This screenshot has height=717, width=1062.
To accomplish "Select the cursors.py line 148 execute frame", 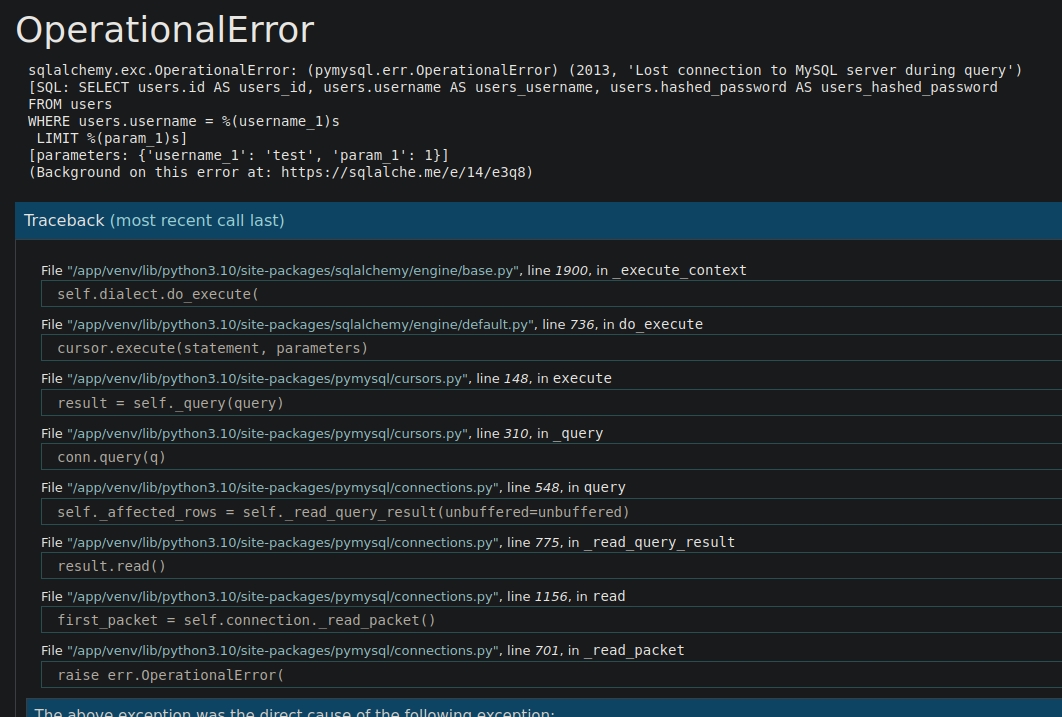I will point(325,378).
